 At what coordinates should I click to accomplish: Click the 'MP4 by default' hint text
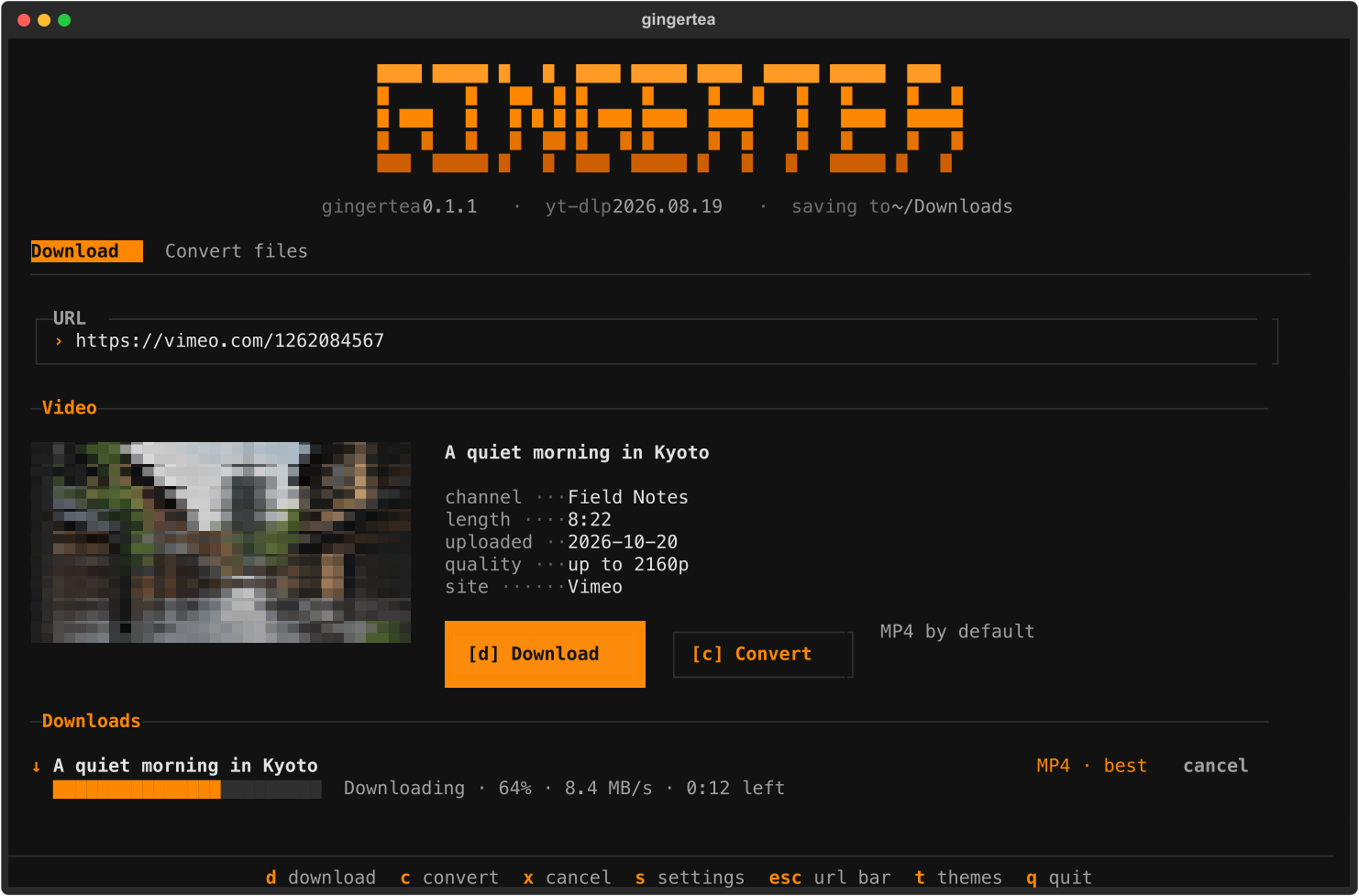click(x=957, y=632)
